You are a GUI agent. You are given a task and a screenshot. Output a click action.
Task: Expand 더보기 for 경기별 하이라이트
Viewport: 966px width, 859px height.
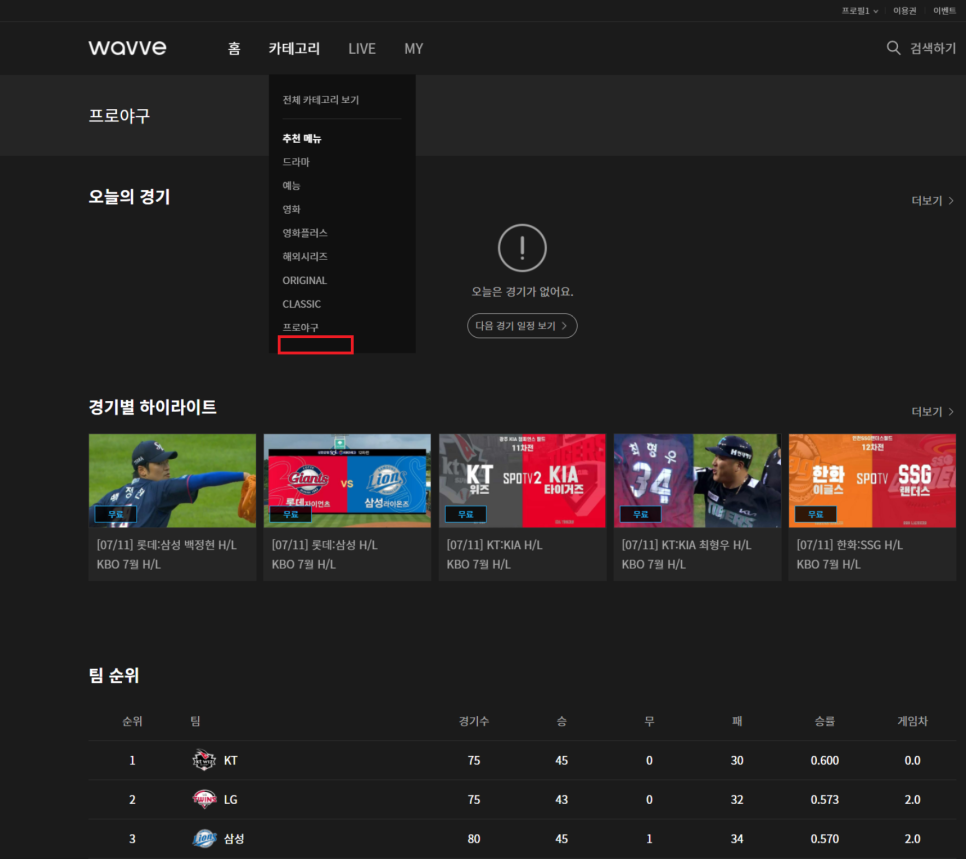(933, 412)
